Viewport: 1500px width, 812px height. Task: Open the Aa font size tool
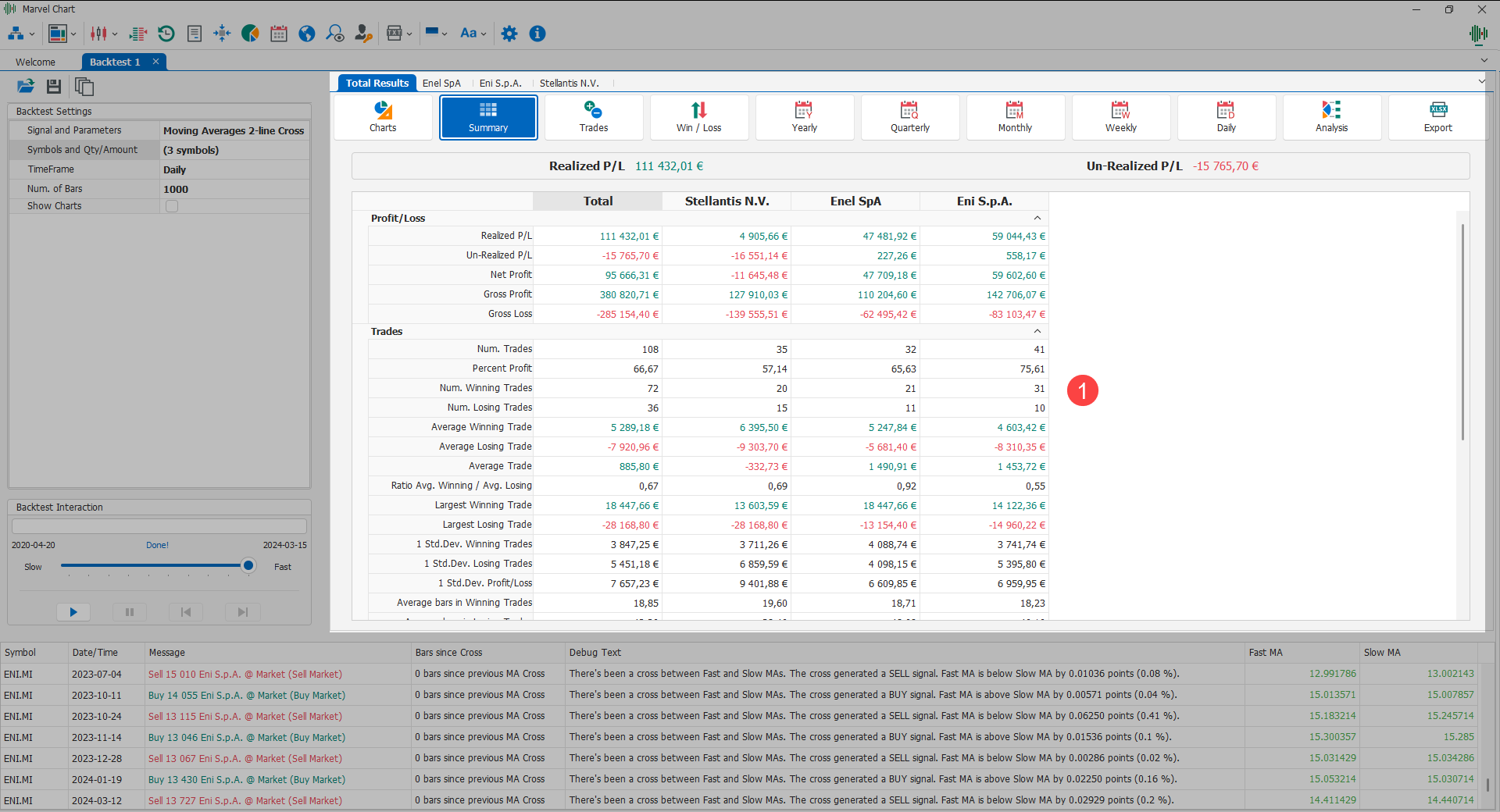(468, 34)
